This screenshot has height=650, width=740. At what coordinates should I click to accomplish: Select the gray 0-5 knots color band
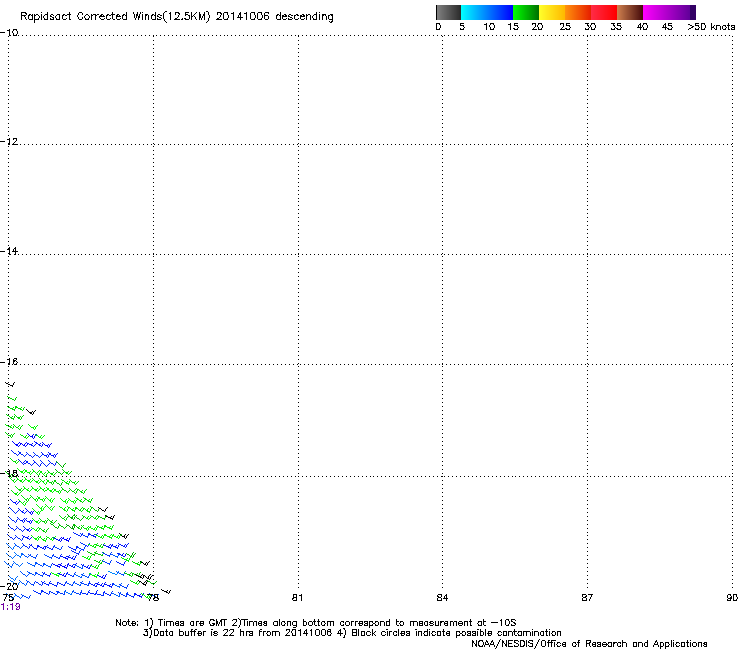click(x=448, y=12)
